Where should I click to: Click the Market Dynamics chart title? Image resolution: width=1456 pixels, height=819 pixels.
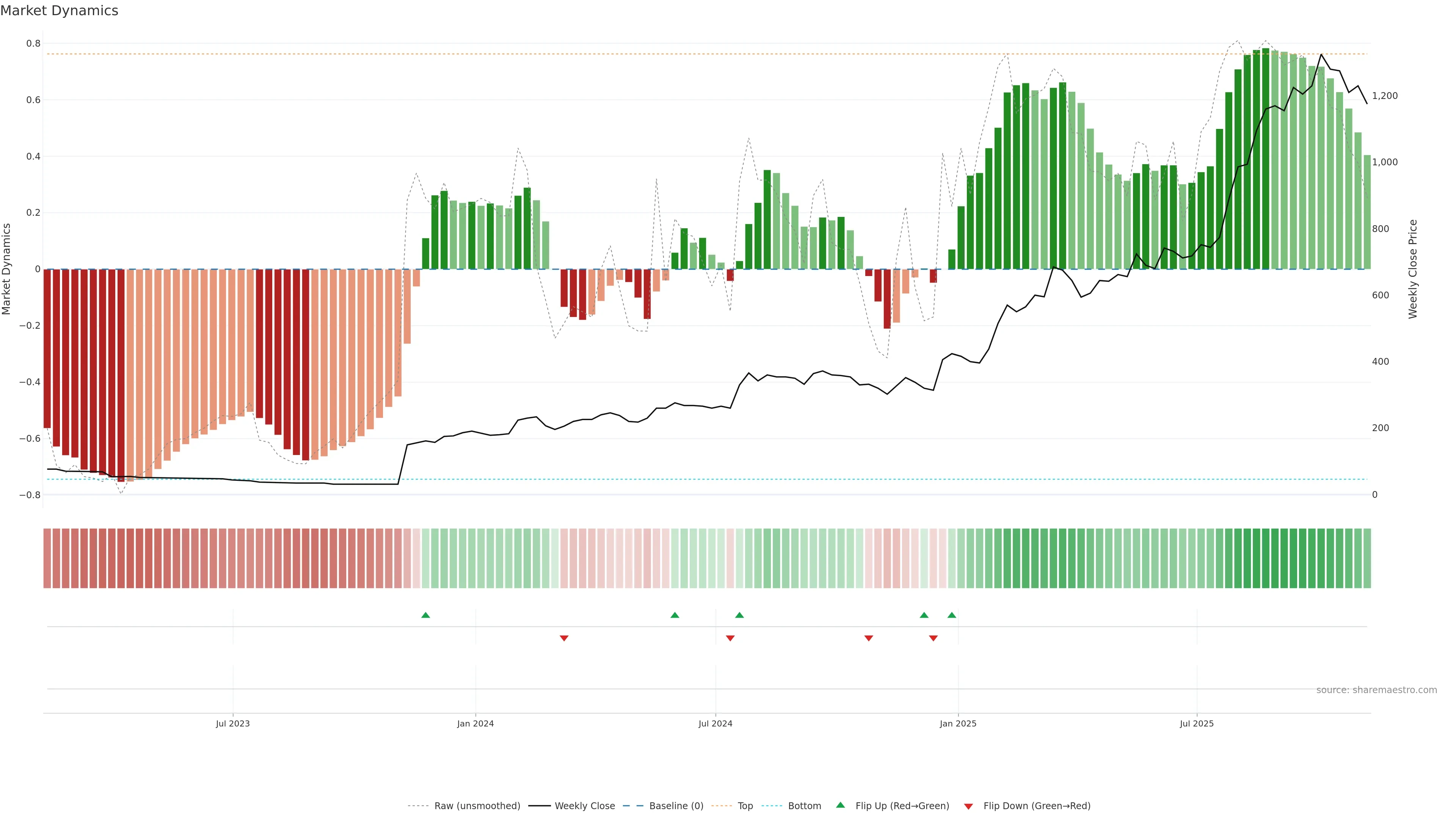60,11
